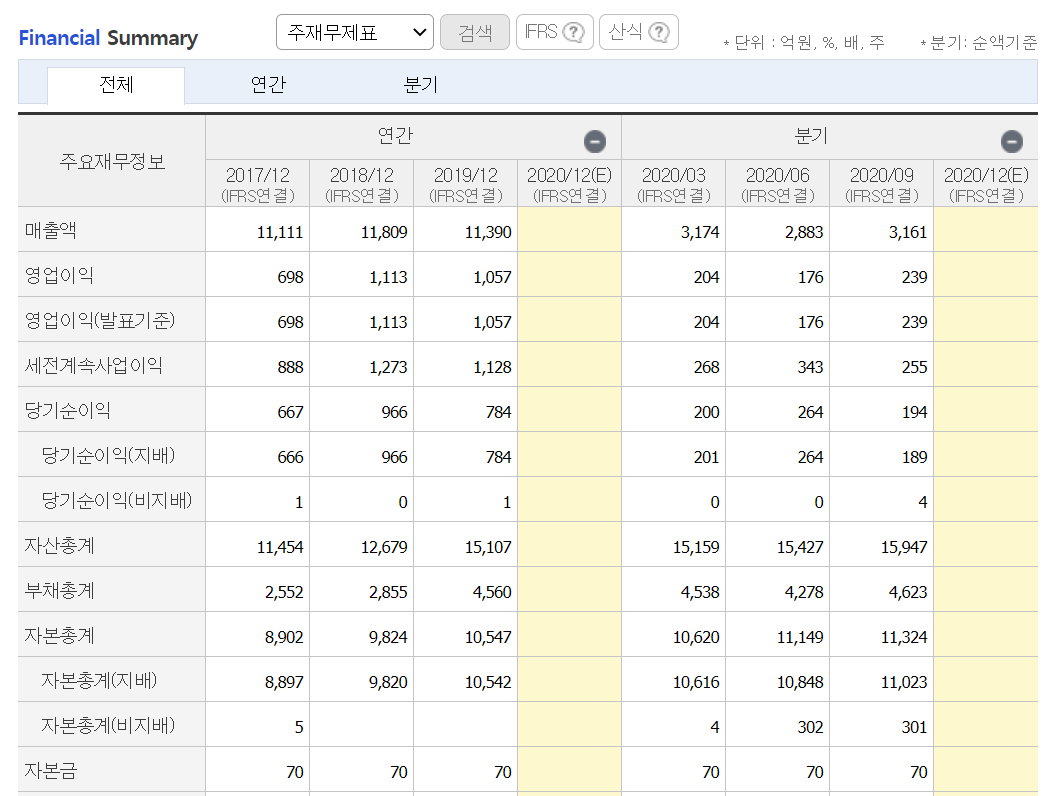Open the IFRS help question icon
This screenshot has width=1059, height=796.
(573, 32)
